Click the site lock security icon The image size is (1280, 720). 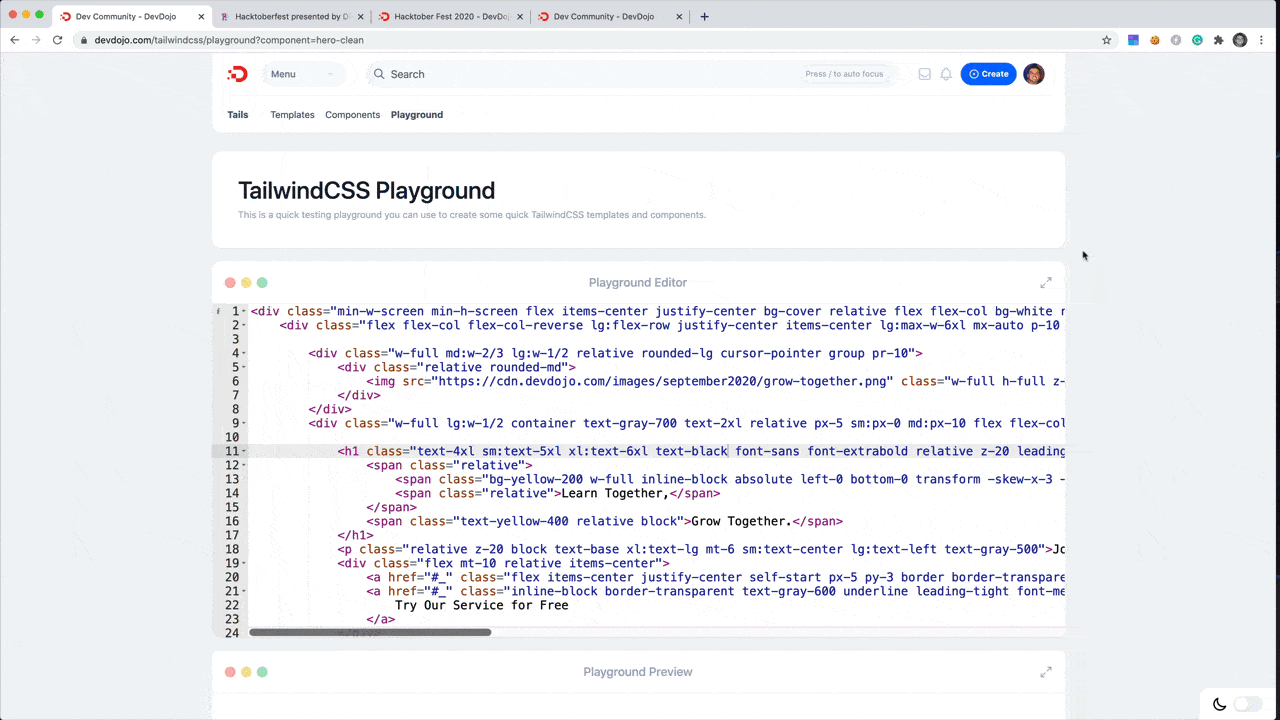pyautogui.click(x=83, y=40)
